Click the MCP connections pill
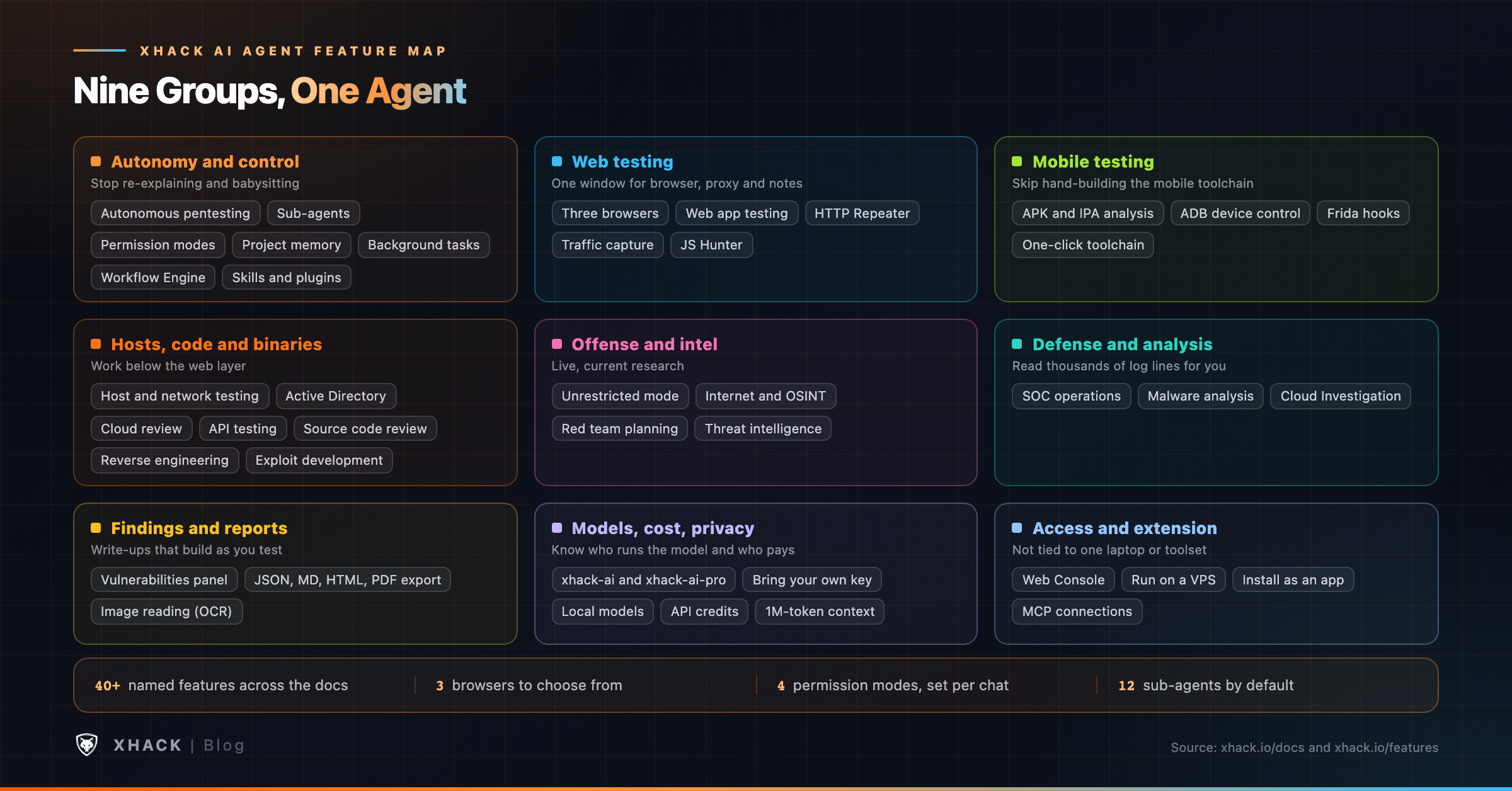 click(x=1077, y=611)
